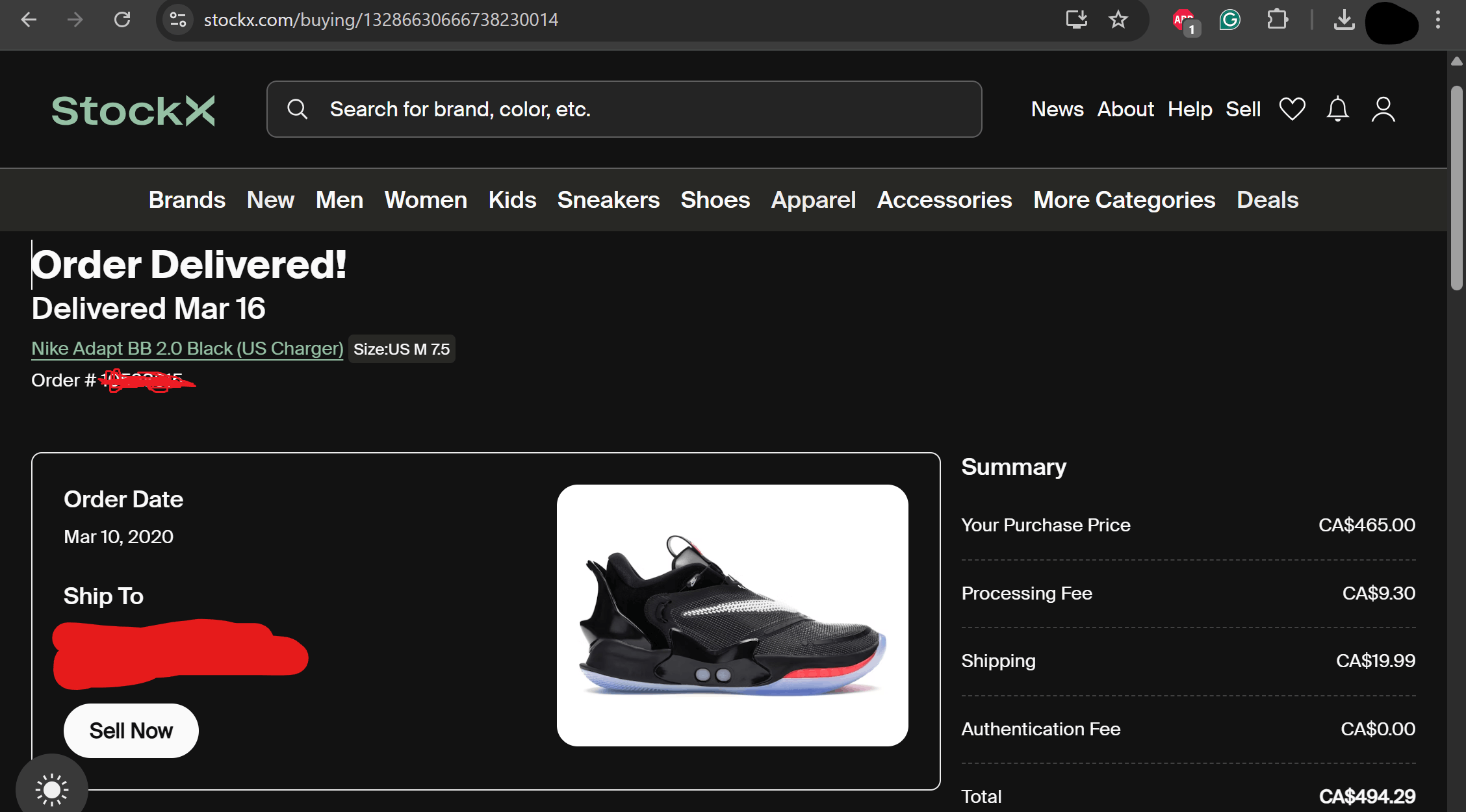
Task: Open the Deals menu
Action: 1267,200
